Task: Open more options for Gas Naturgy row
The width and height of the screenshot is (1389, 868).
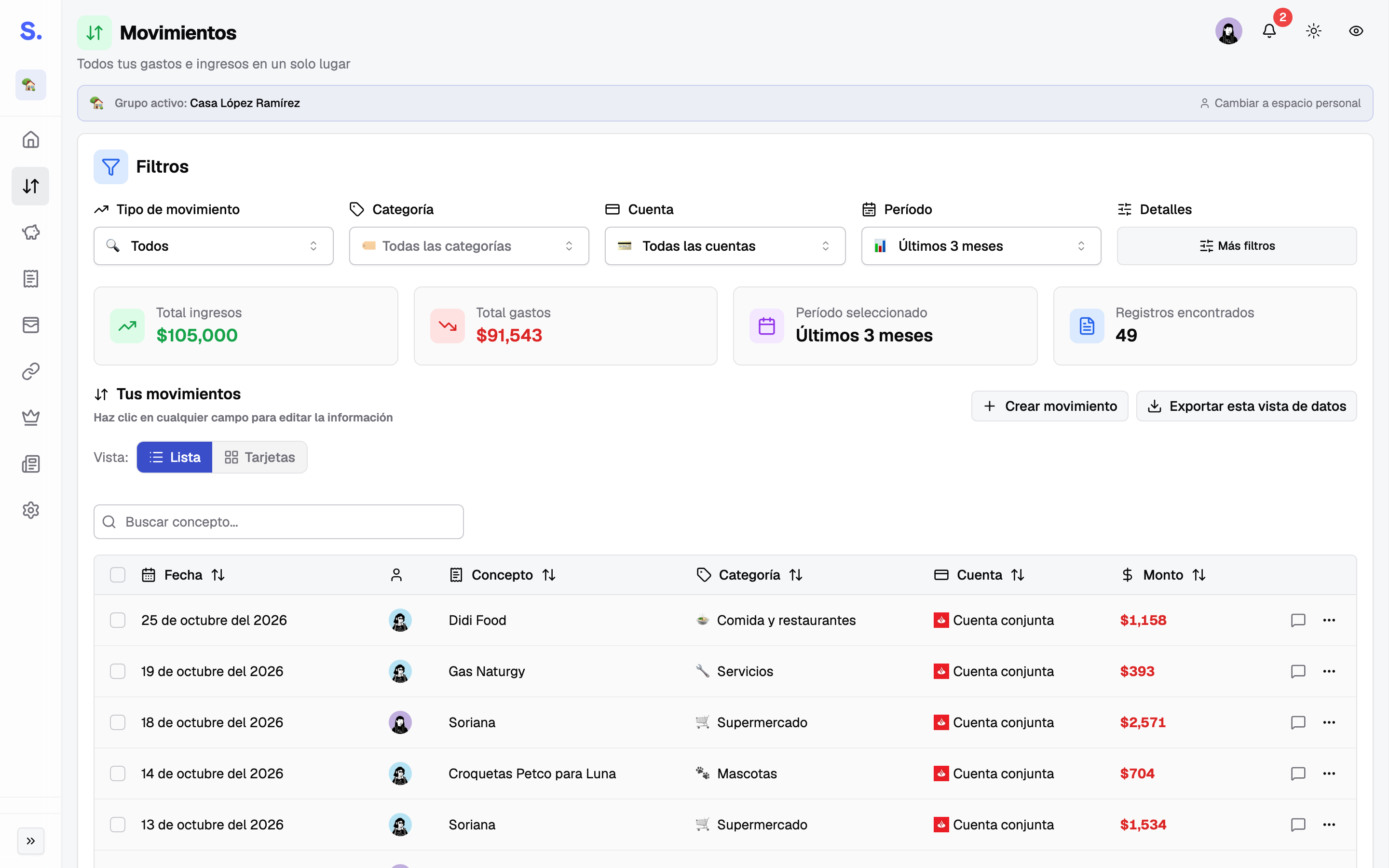Action: [x=1329, y=671]
